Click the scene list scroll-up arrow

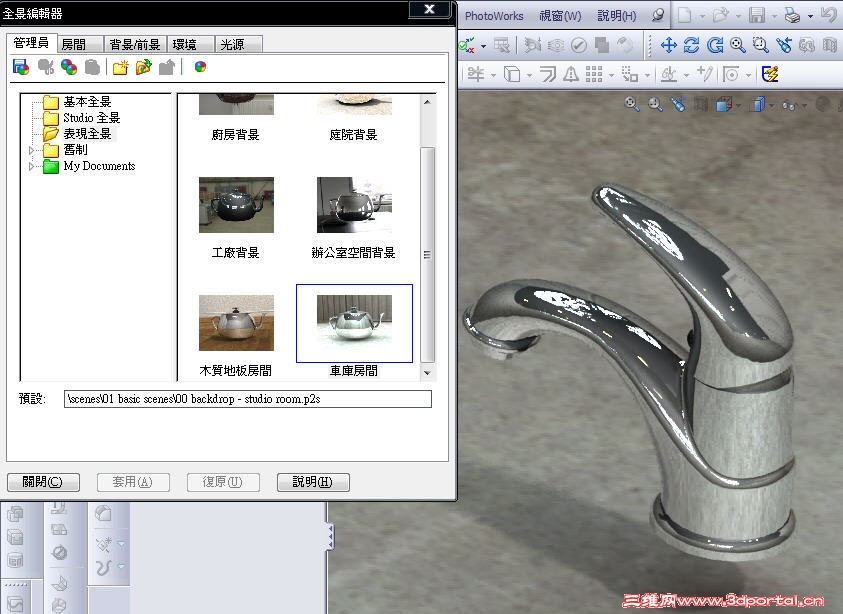427,102
